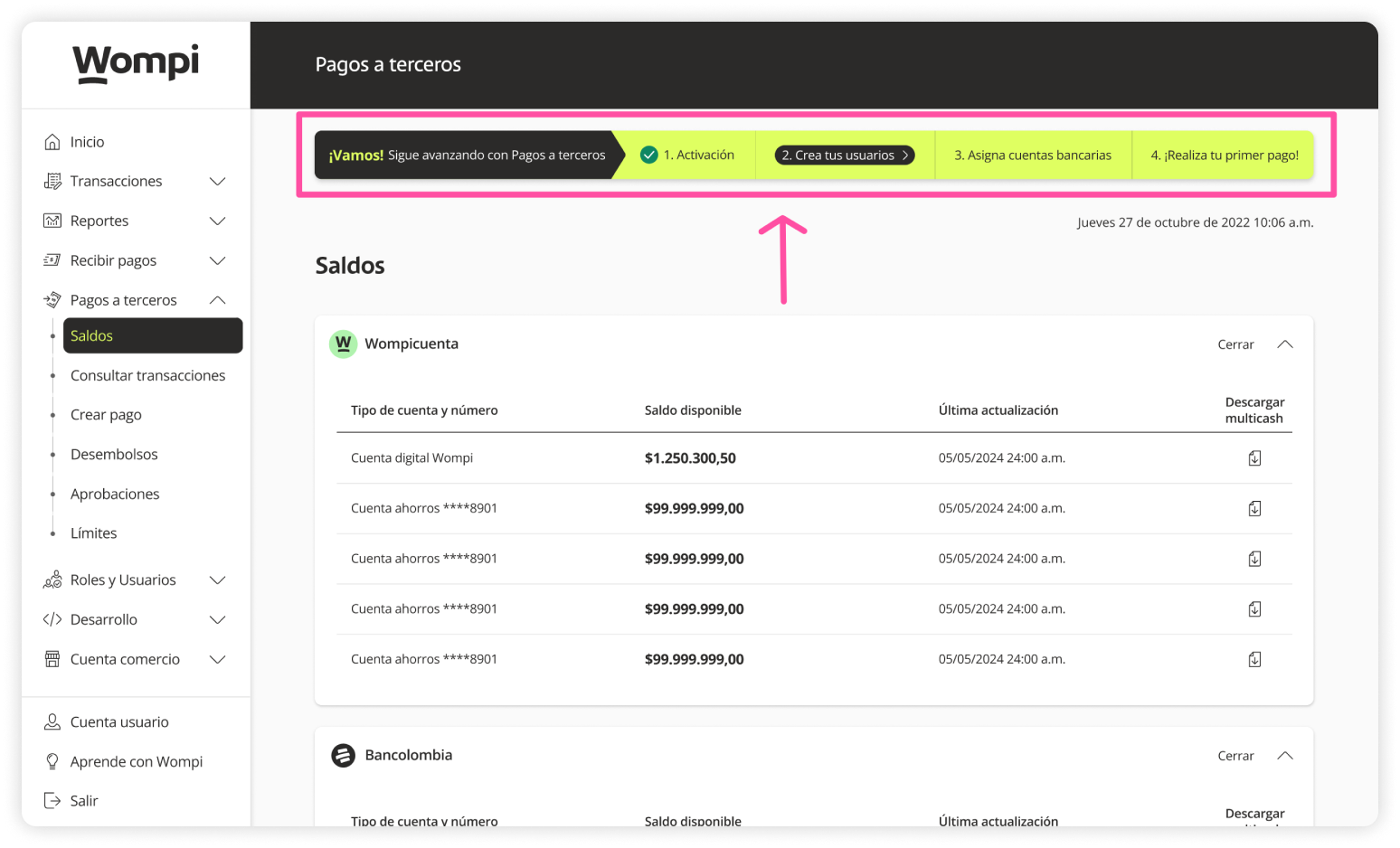Click the Wompi logo

pyautogui.click(x=136, y=63)
